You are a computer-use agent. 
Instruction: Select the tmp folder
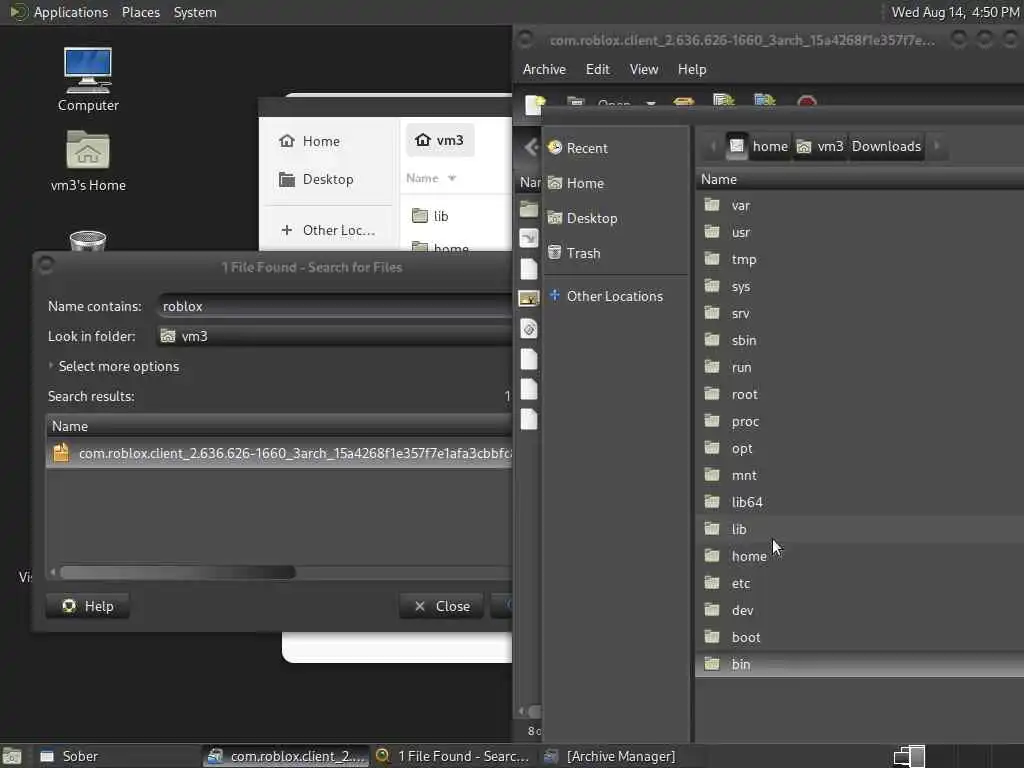point(859,259)
